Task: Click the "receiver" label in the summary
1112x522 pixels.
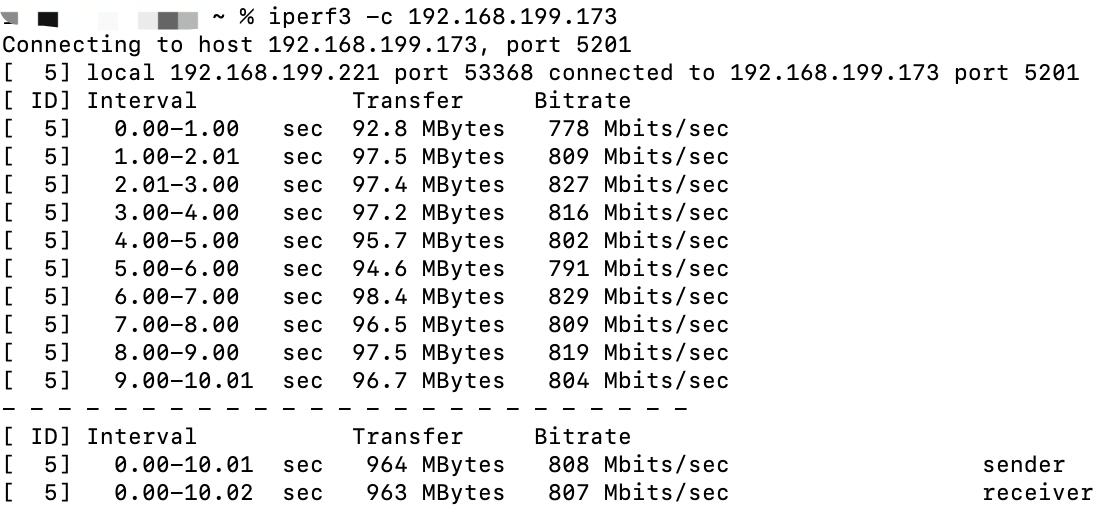Action: tap(1037, 493)
